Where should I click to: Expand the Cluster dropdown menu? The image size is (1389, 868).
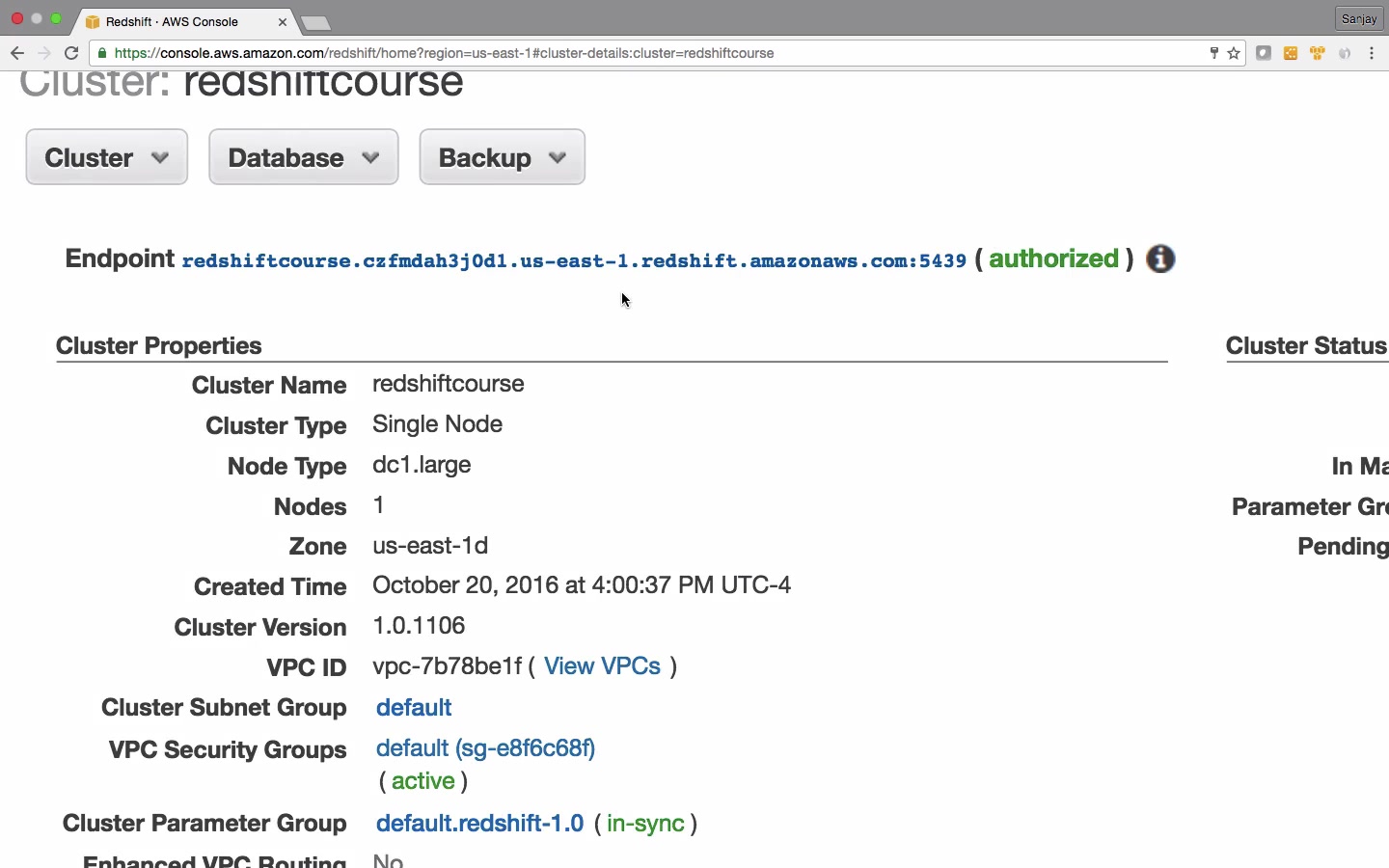coord(107,157)
